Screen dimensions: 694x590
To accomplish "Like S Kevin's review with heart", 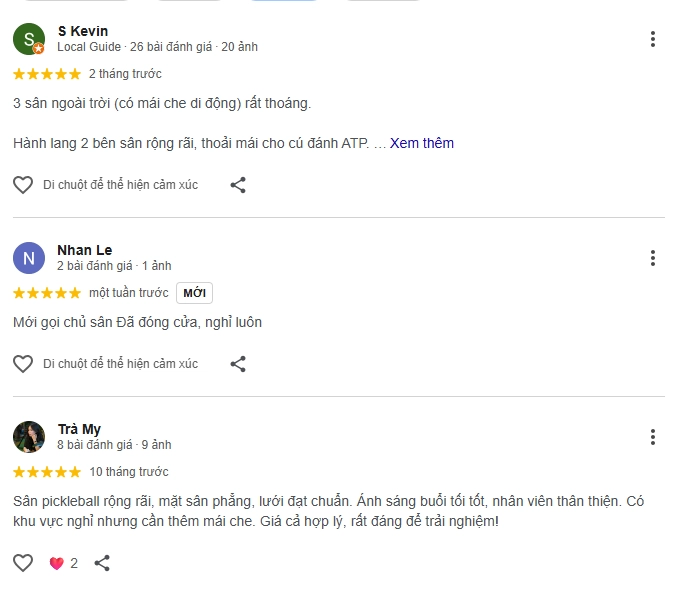I will 23,185.
